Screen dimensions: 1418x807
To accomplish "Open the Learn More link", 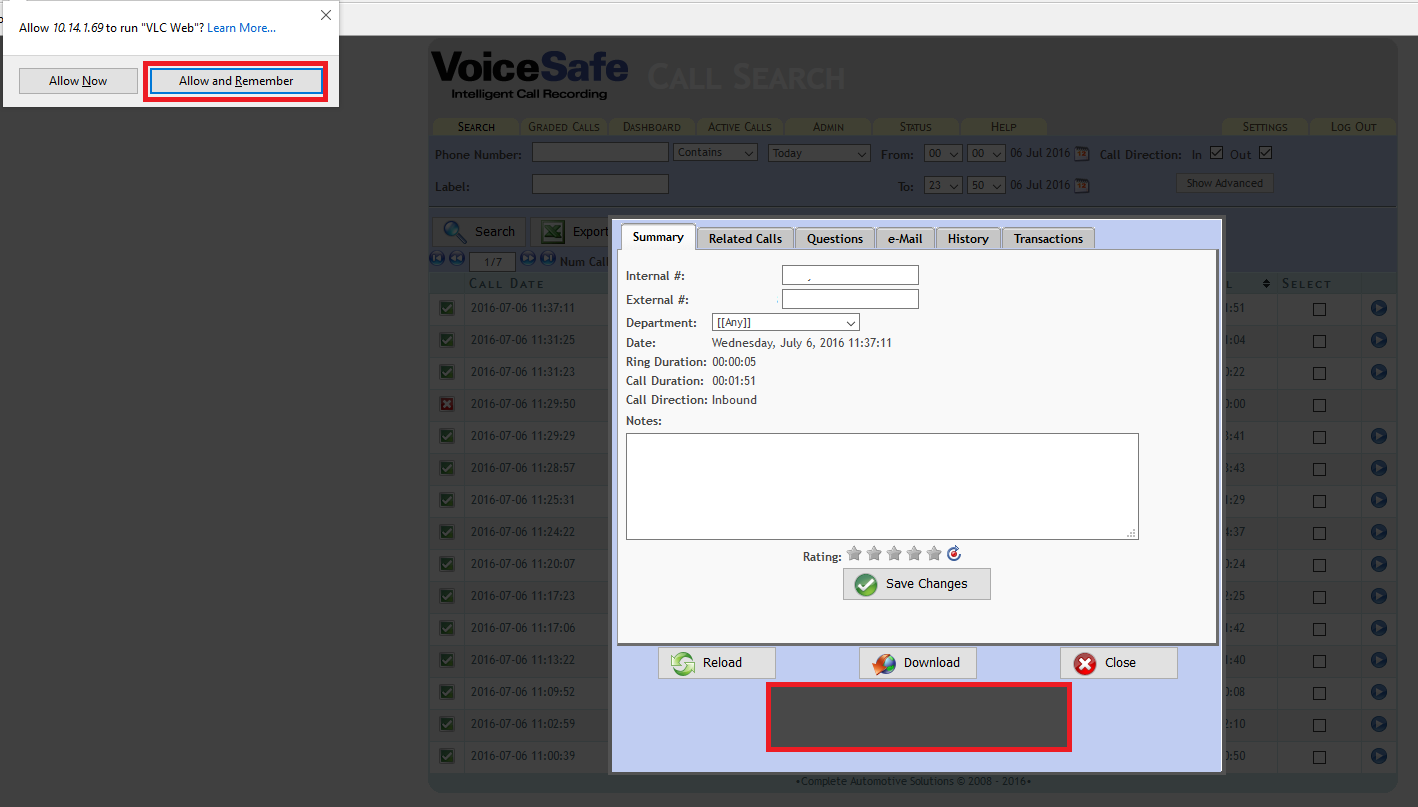I will tap(241, 28).
